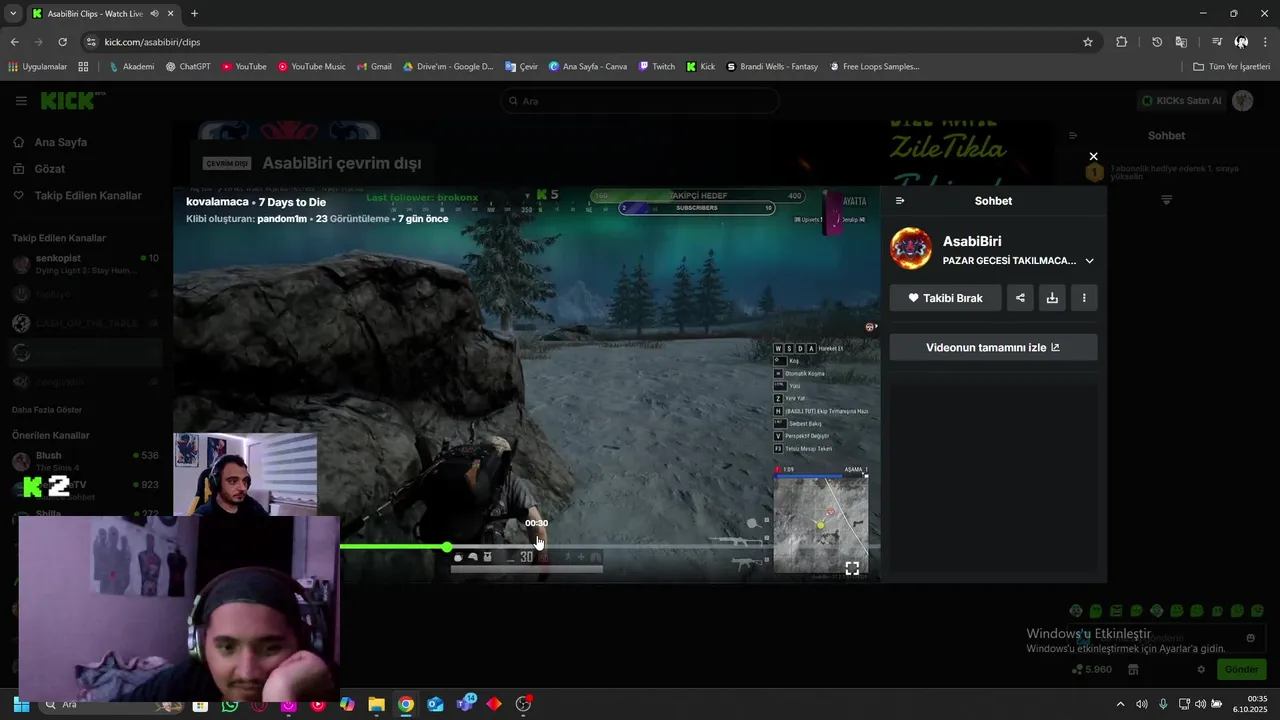The image size is (1280, 720).
Task: Unfollow using Takibi Bırak button
Action: (x=945, y=298)
